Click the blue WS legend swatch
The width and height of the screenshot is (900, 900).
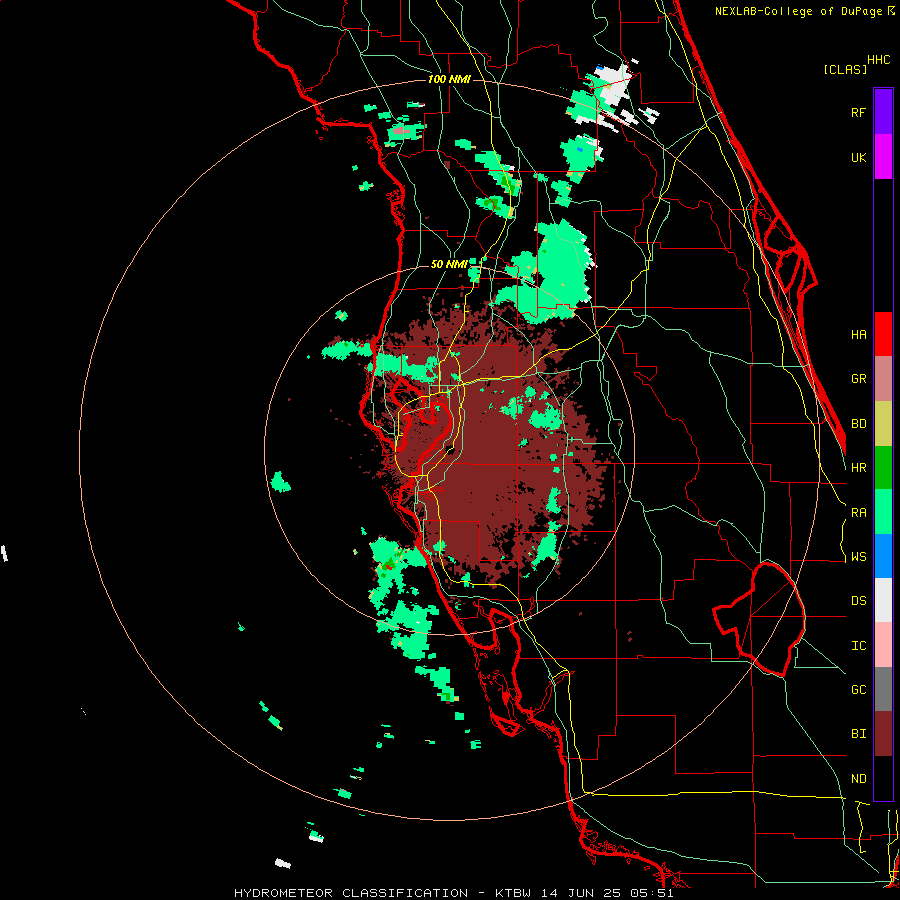(883, 556)
